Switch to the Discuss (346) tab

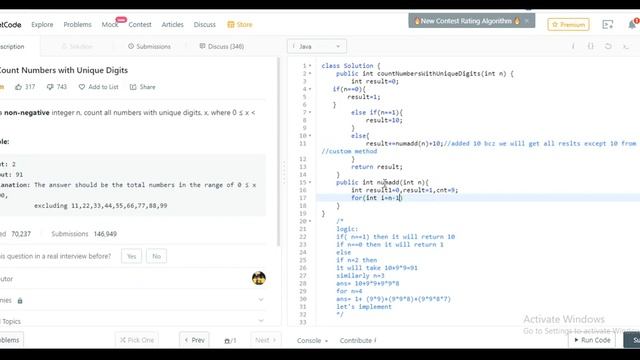(x=222, y=47)
